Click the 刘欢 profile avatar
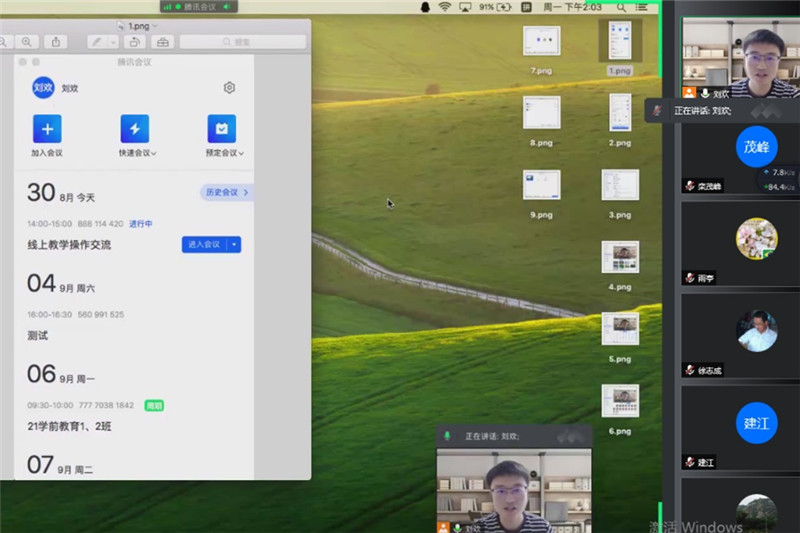 pos(43,88)
